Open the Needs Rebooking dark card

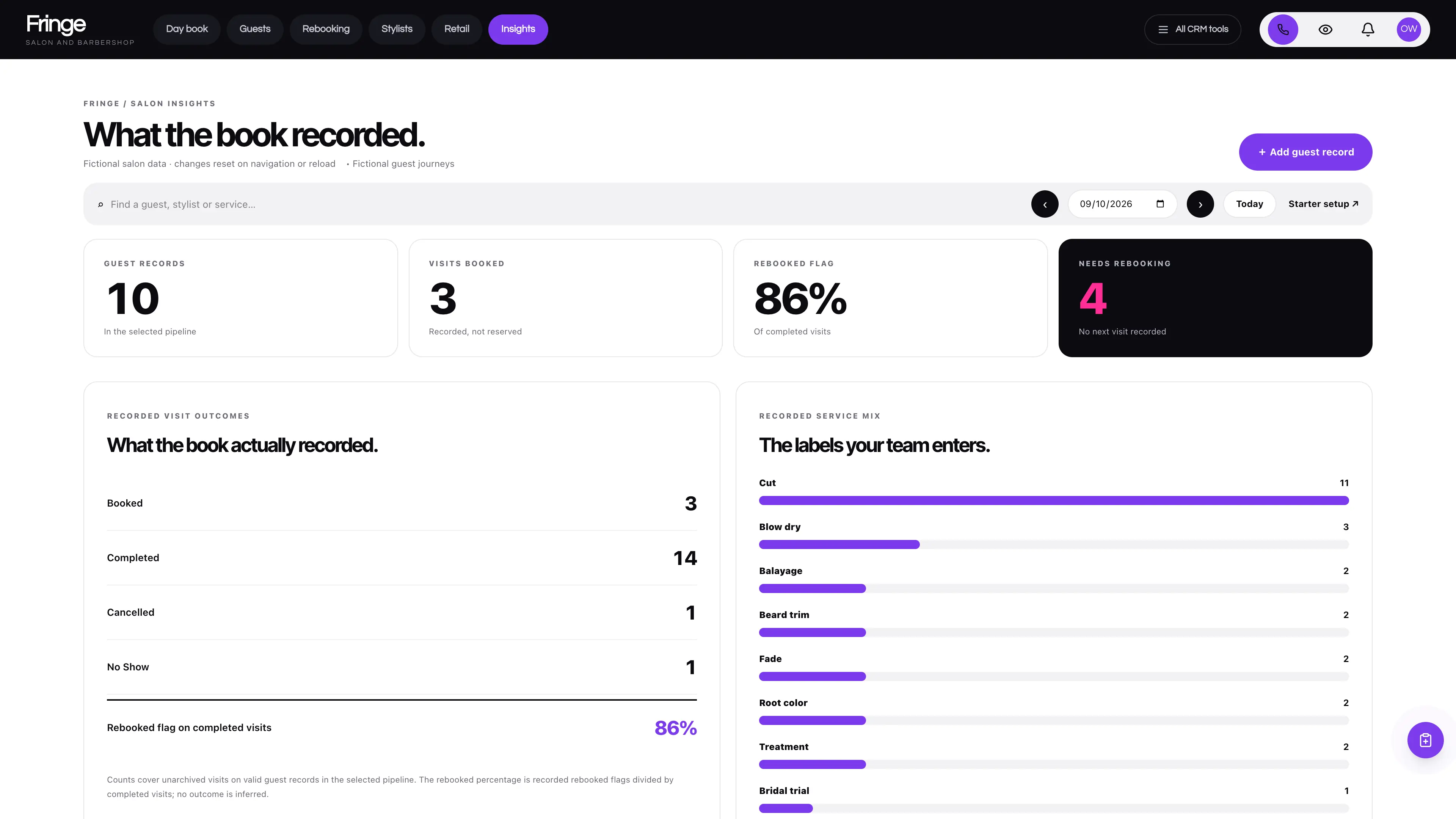(1215, 298)
